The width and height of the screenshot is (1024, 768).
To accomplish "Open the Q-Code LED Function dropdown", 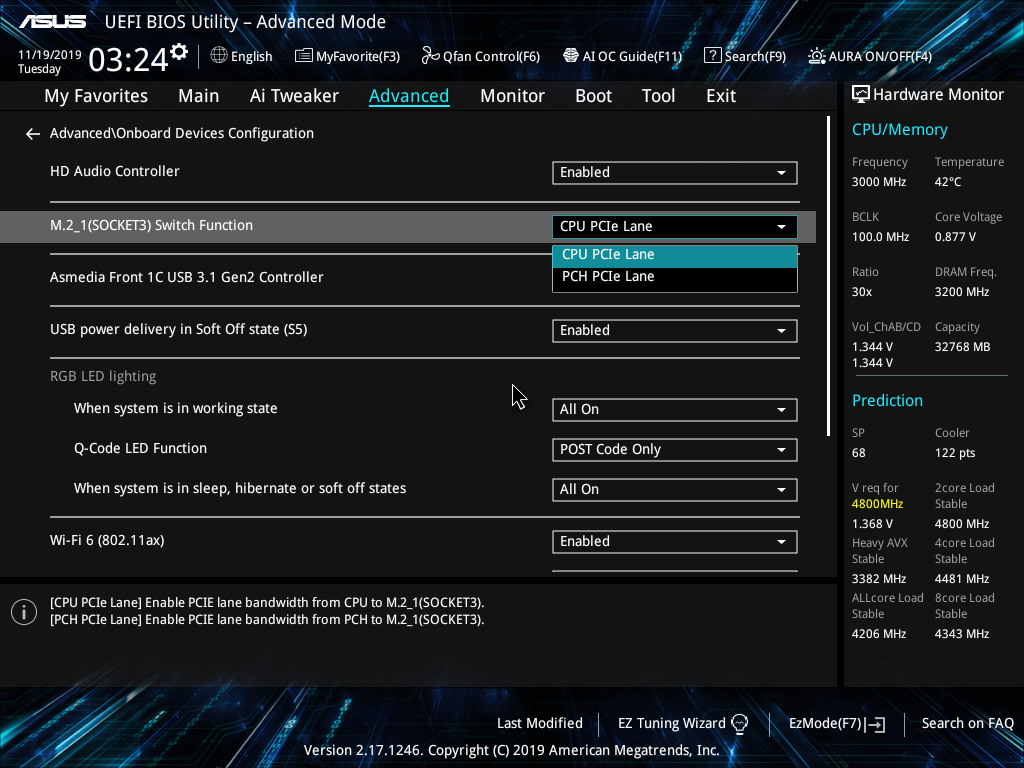I will point(675,450).
